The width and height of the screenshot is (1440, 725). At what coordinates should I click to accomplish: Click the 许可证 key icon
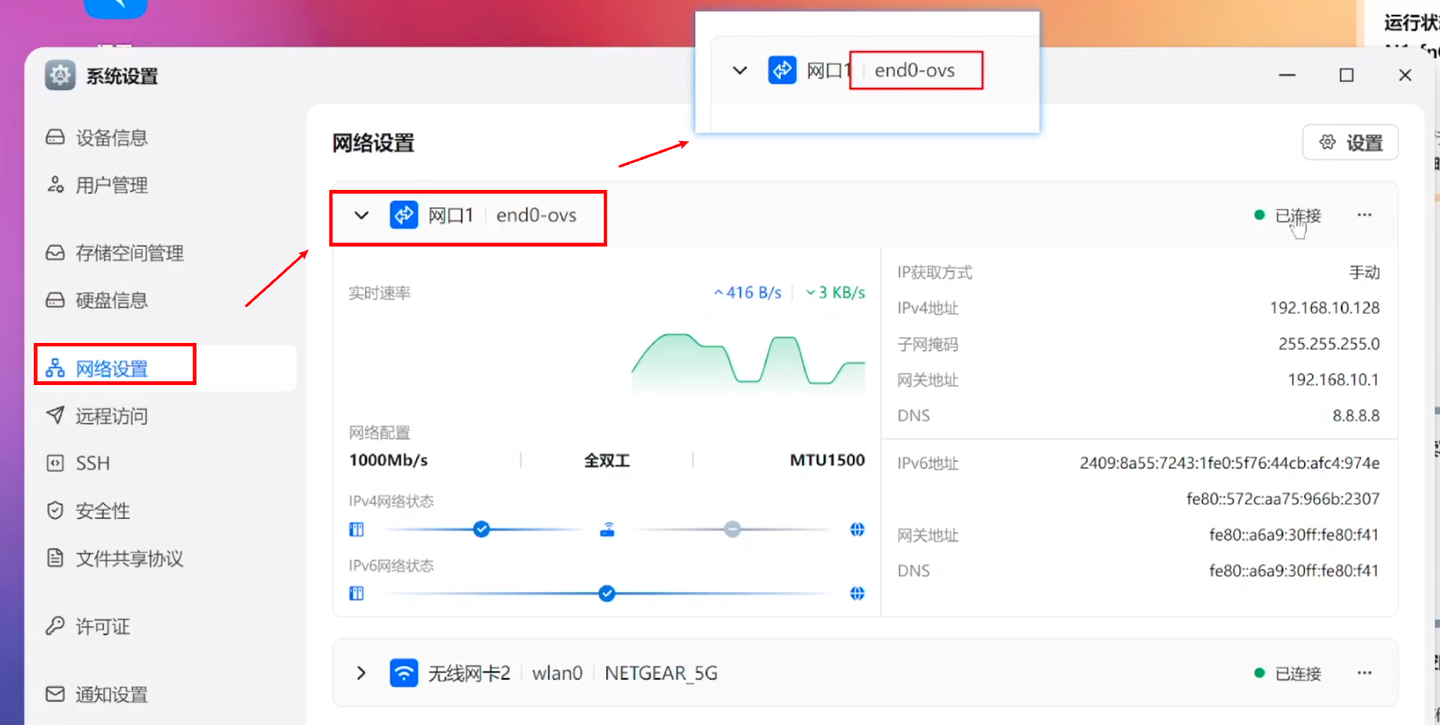[x=55, y=627]
